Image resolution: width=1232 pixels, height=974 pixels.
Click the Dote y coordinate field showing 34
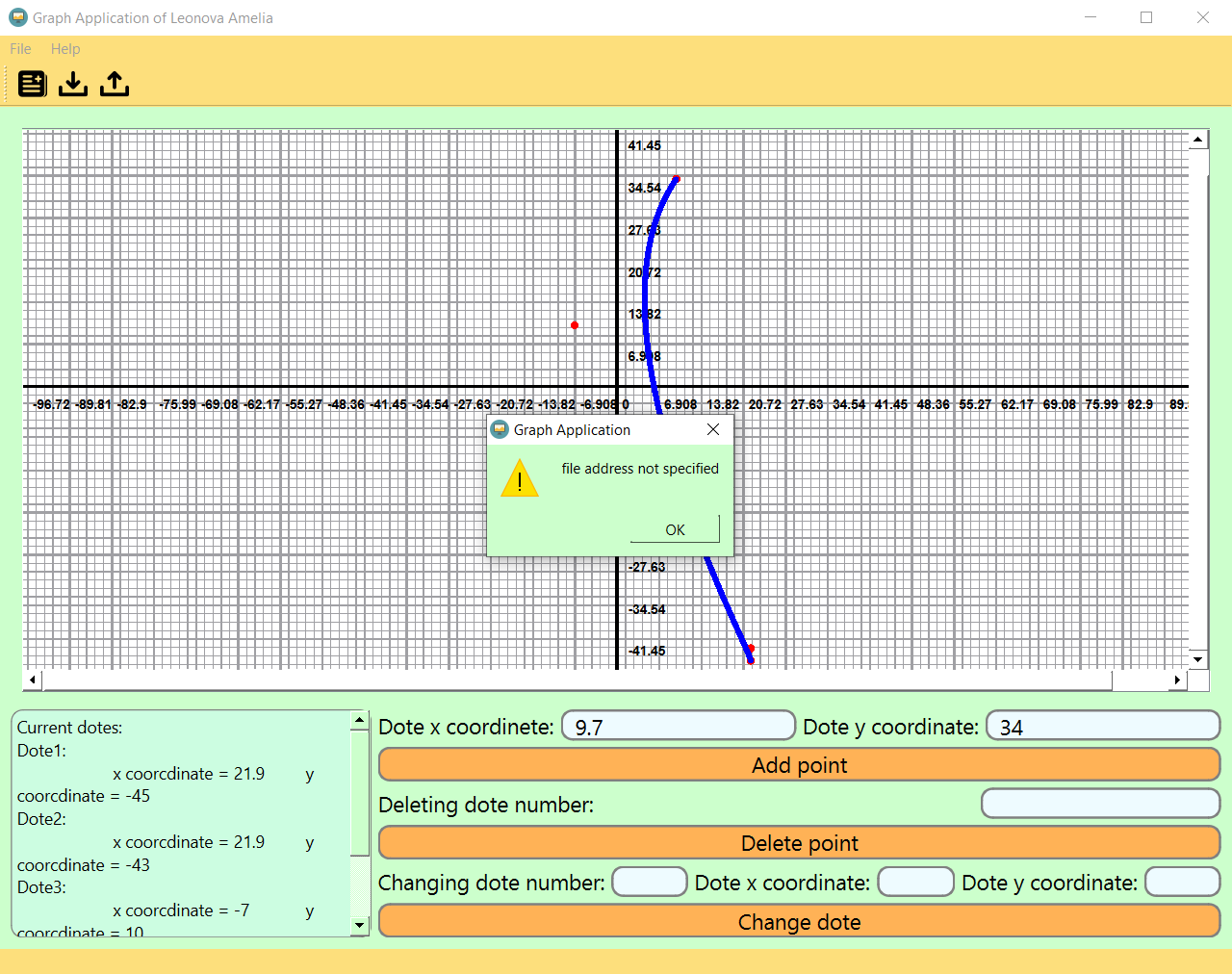coord(1101,726)
